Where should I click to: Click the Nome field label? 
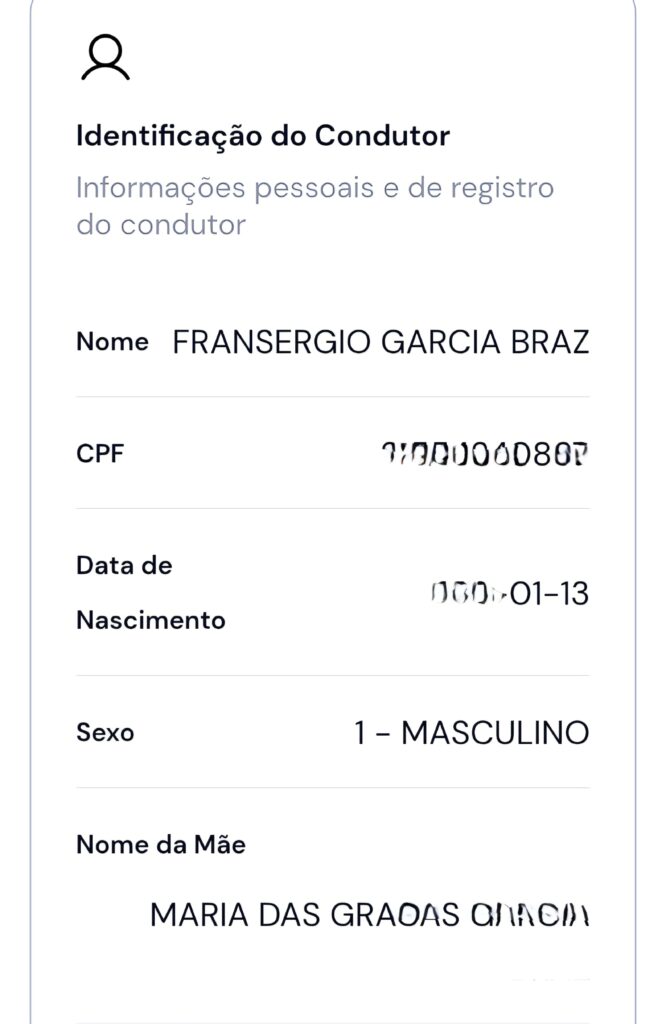pos(112,342)
